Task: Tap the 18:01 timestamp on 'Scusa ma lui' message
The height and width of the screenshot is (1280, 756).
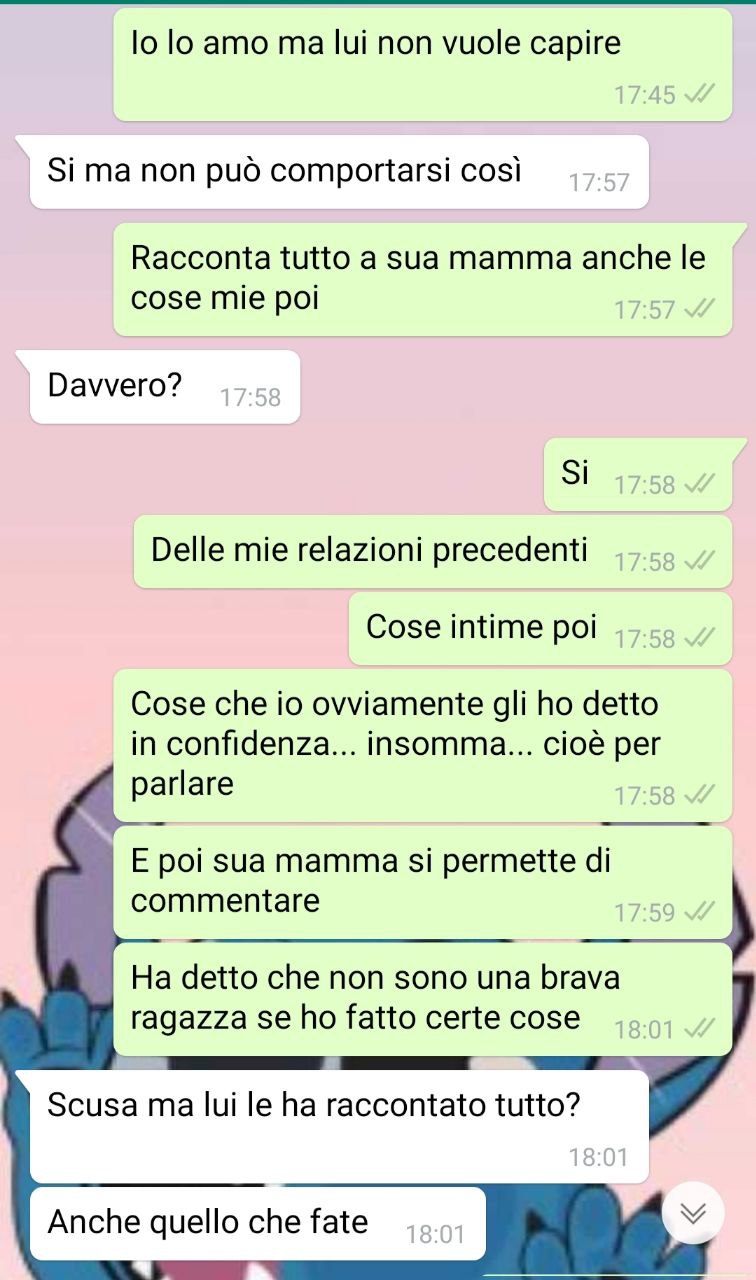Action: point(599,1158)
